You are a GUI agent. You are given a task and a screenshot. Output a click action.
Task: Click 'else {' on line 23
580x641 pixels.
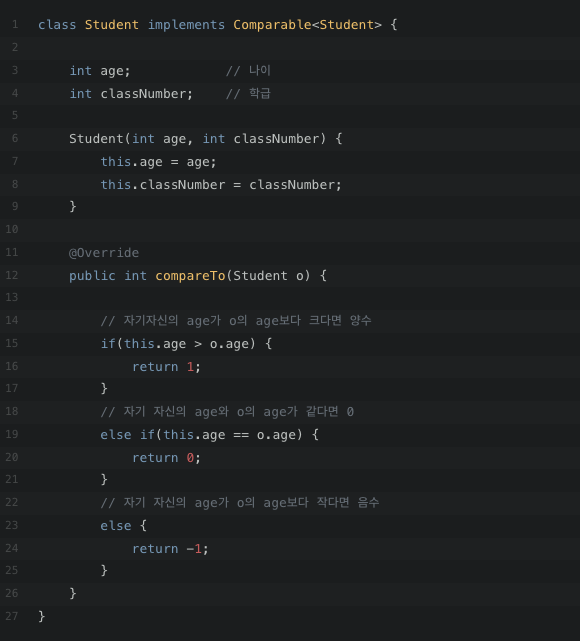[123, 526]
